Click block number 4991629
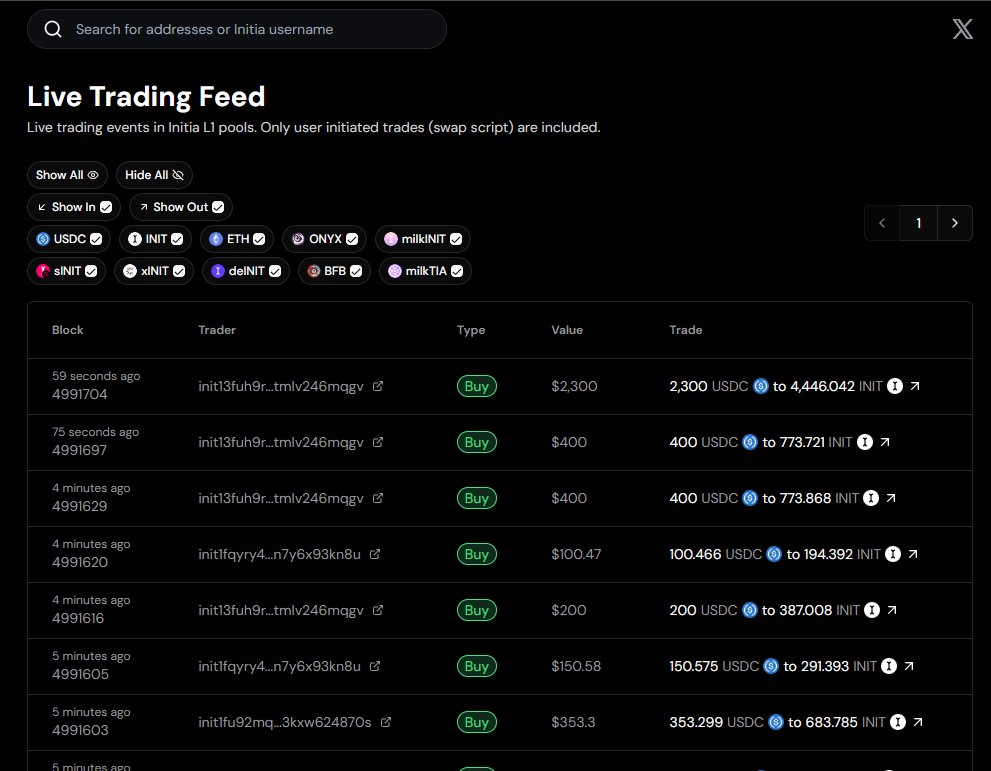Image resolution: width=991 pixels, height=771 pixels. (80, 506)
